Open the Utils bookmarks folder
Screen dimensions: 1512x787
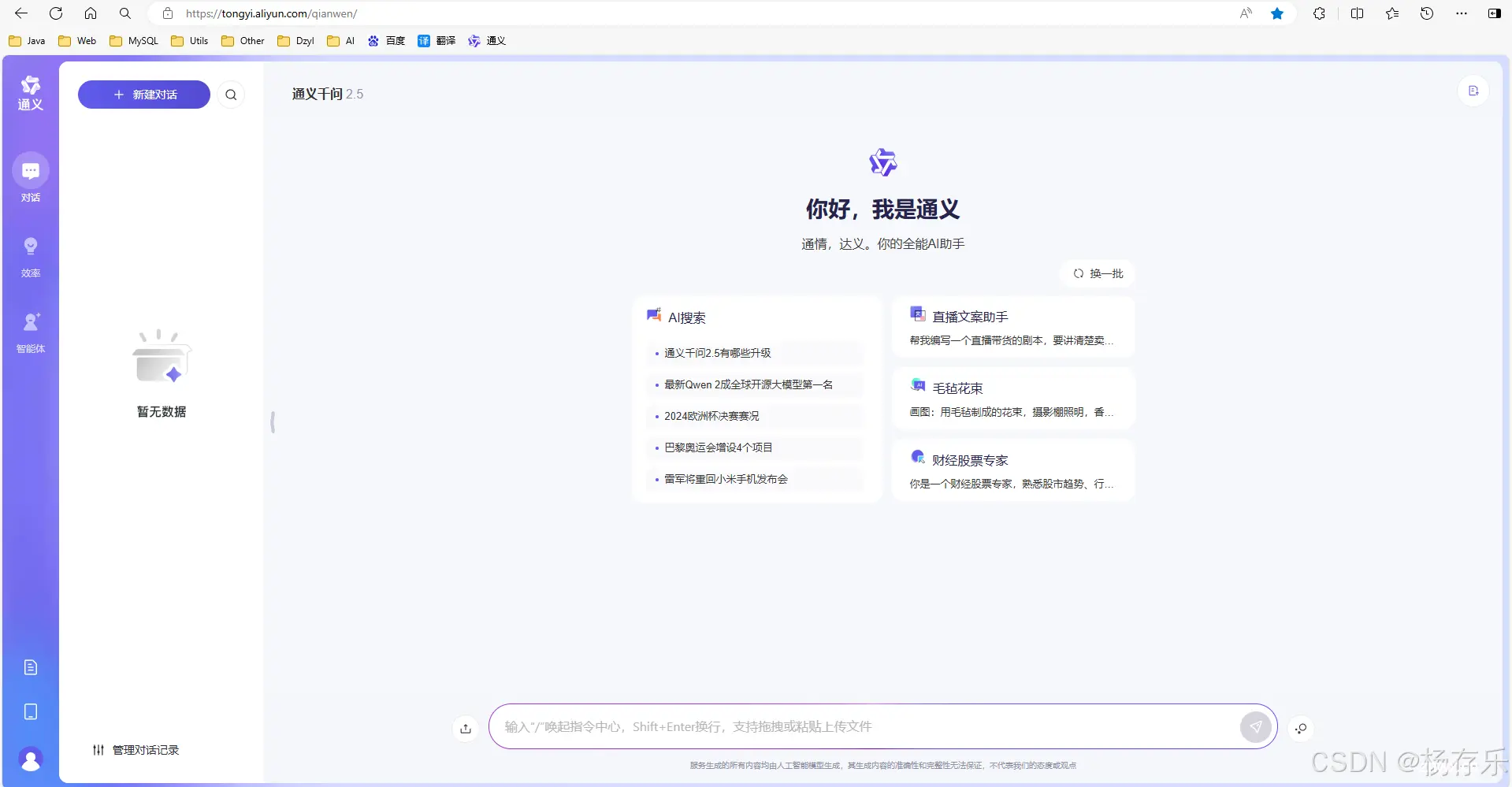click(x=190, y=41)
